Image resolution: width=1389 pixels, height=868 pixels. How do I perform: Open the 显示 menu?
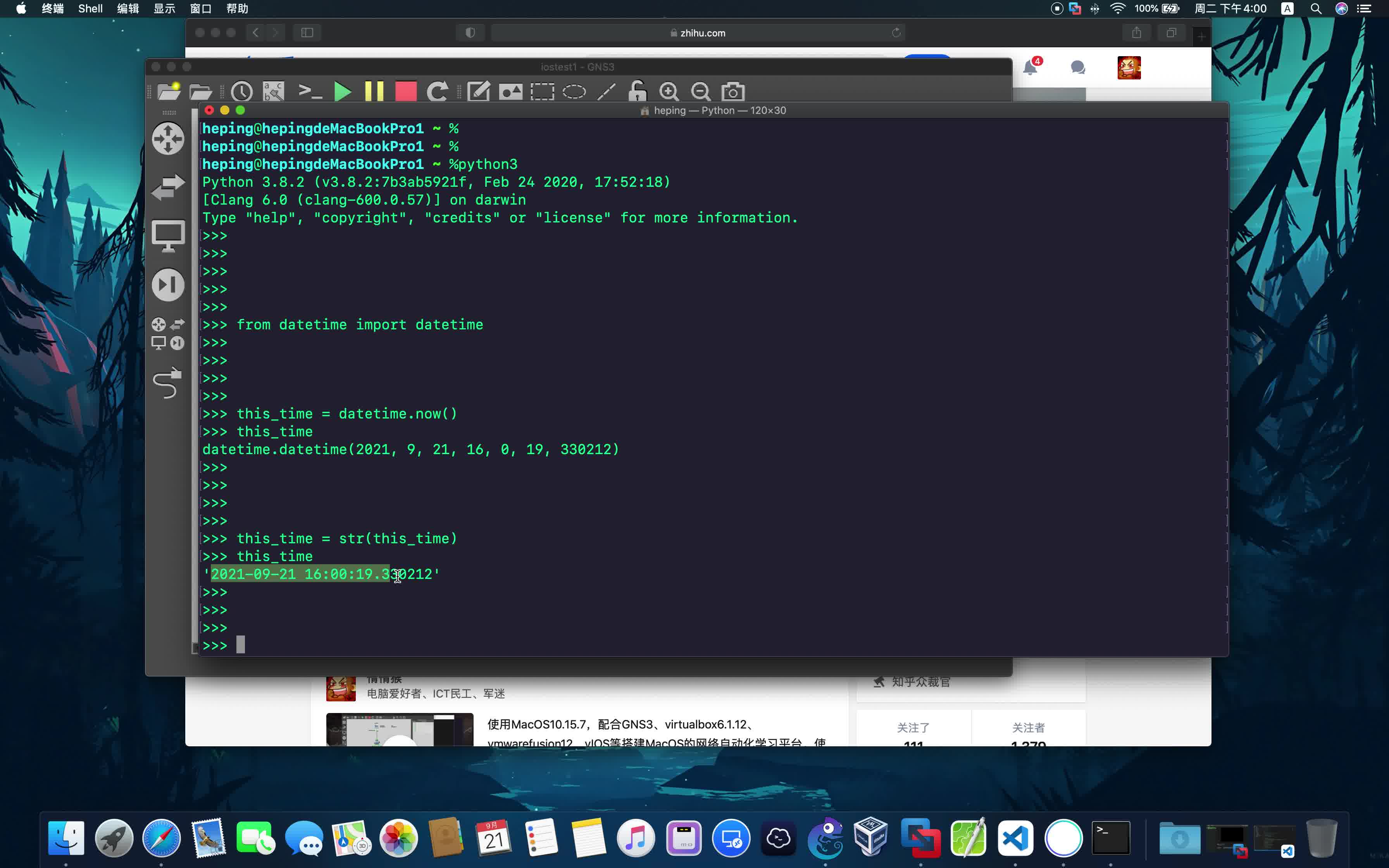164,9
